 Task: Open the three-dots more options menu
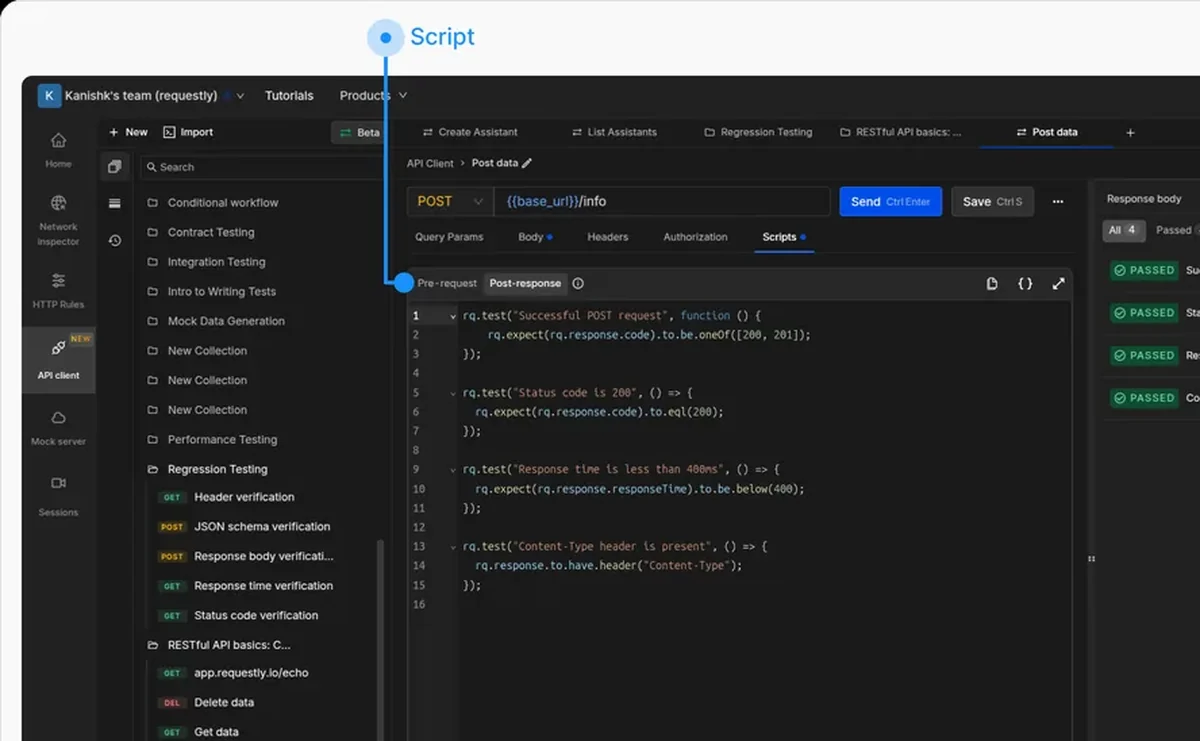1058,202
